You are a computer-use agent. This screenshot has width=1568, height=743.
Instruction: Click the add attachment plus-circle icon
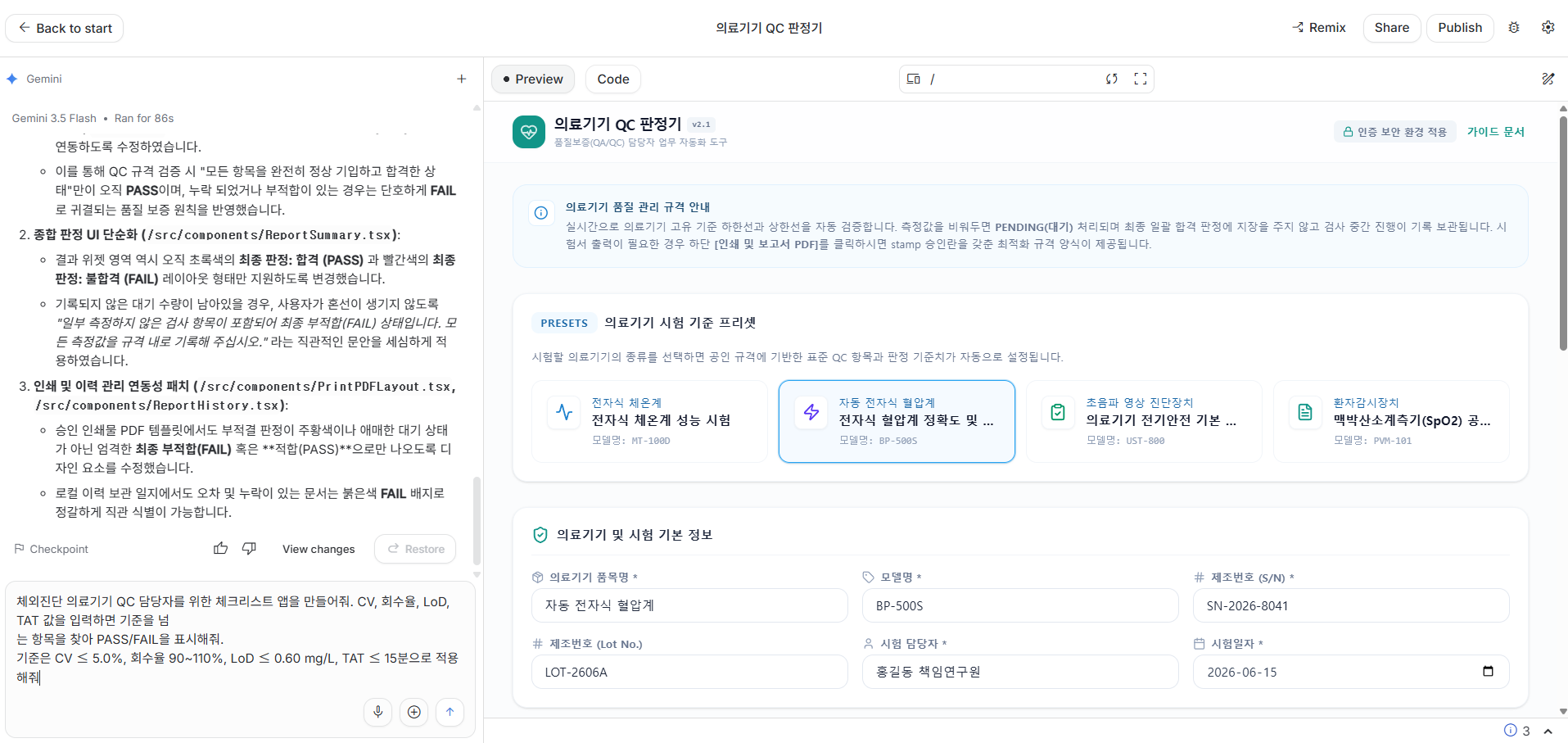(x=414, y=712)
